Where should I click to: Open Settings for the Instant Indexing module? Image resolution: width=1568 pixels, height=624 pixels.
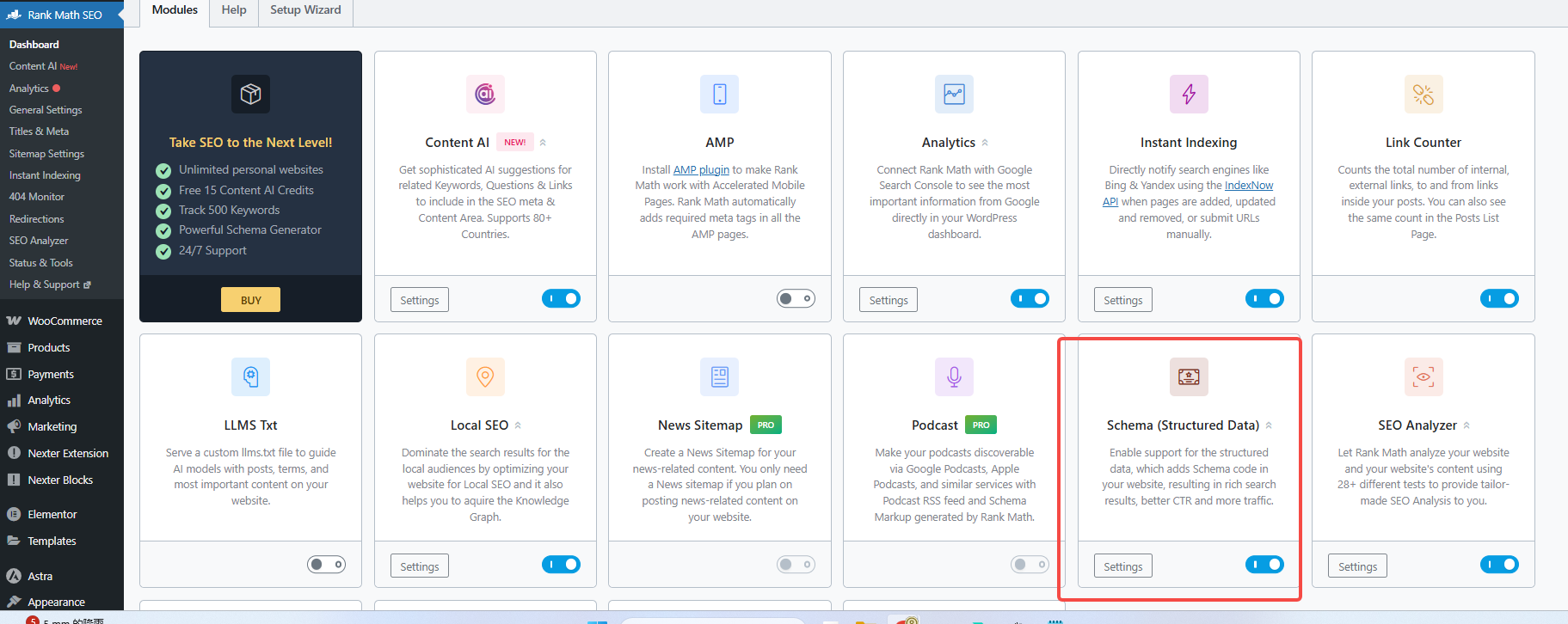pos(1123,300)
